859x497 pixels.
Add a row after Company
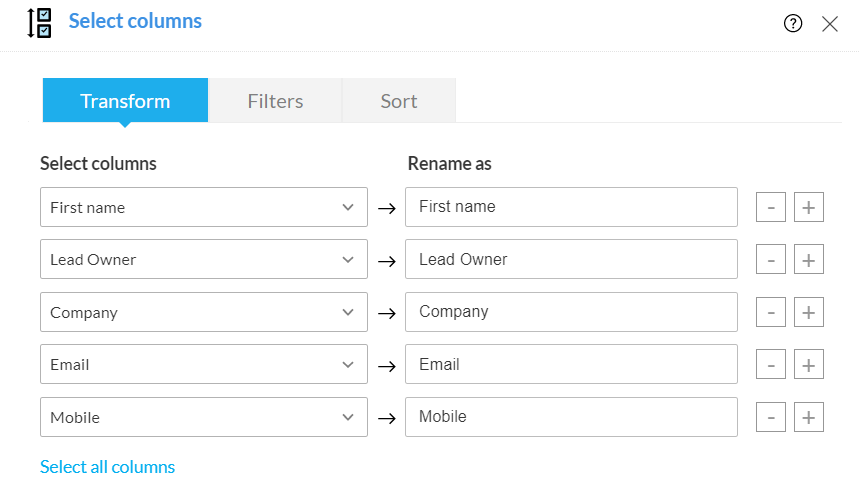(809, 312)
